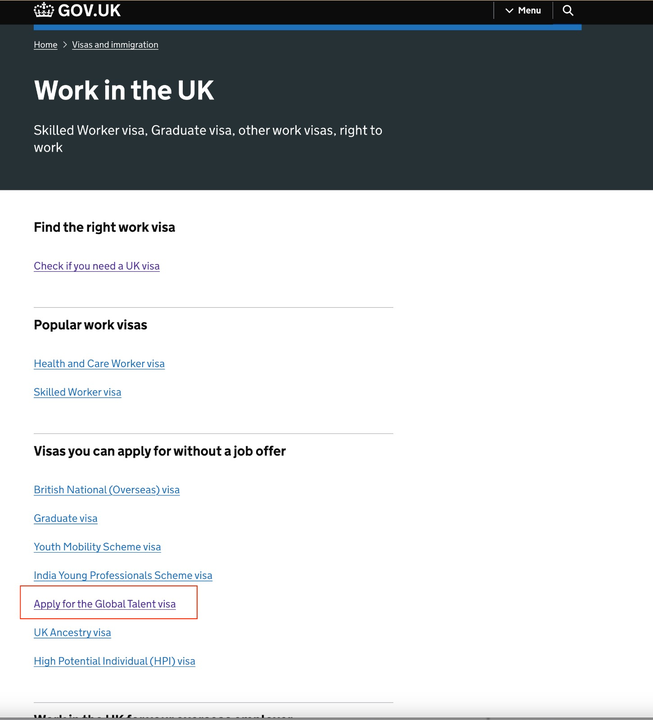
Task: Click the GOV.UK crown logo
Action: pos(44,10)
